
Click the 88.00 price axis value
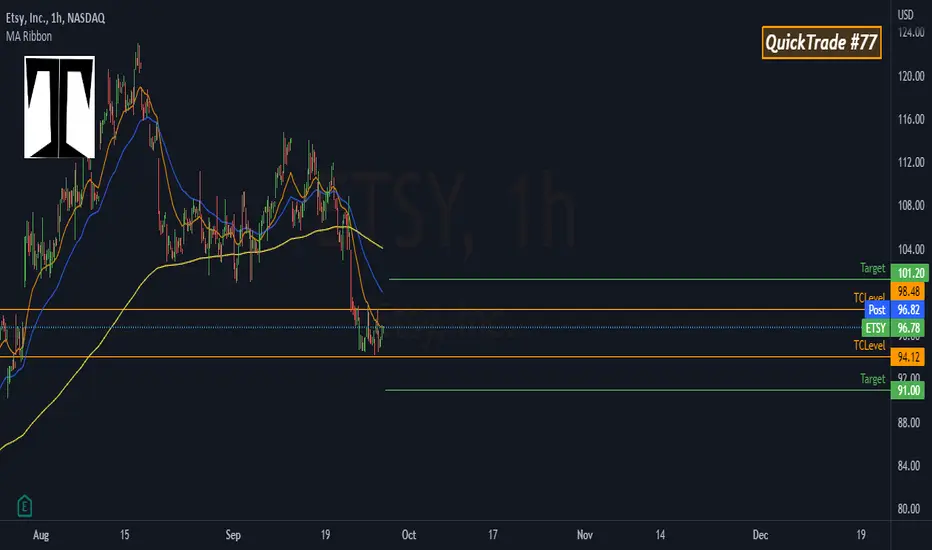tap(908, 422)
